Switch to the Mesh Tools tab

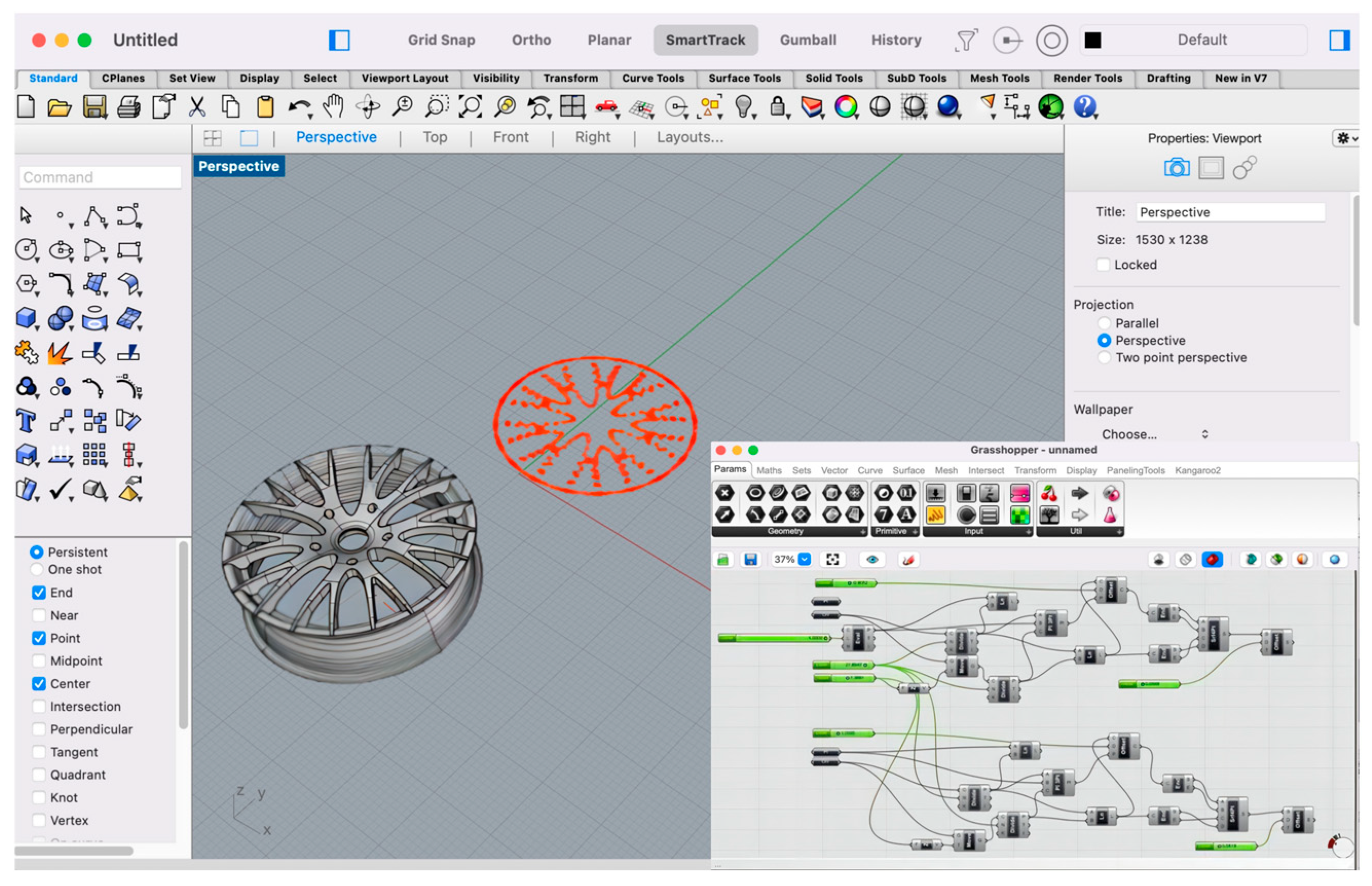pyautogui.click(x=999, y=78)
